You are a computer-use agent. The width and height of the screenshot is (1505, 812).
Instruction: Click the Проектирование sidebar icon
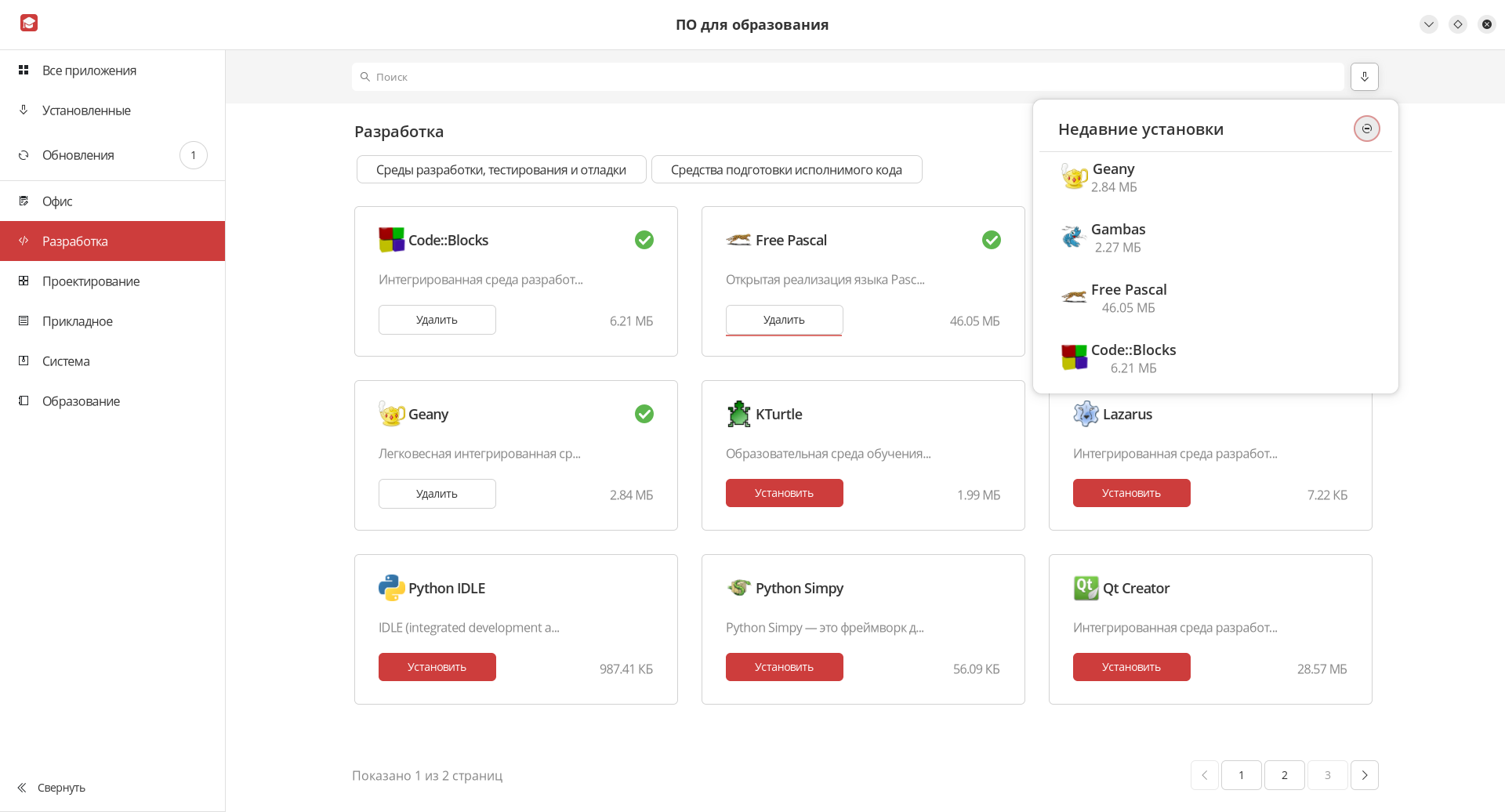[x=24, y=281]
